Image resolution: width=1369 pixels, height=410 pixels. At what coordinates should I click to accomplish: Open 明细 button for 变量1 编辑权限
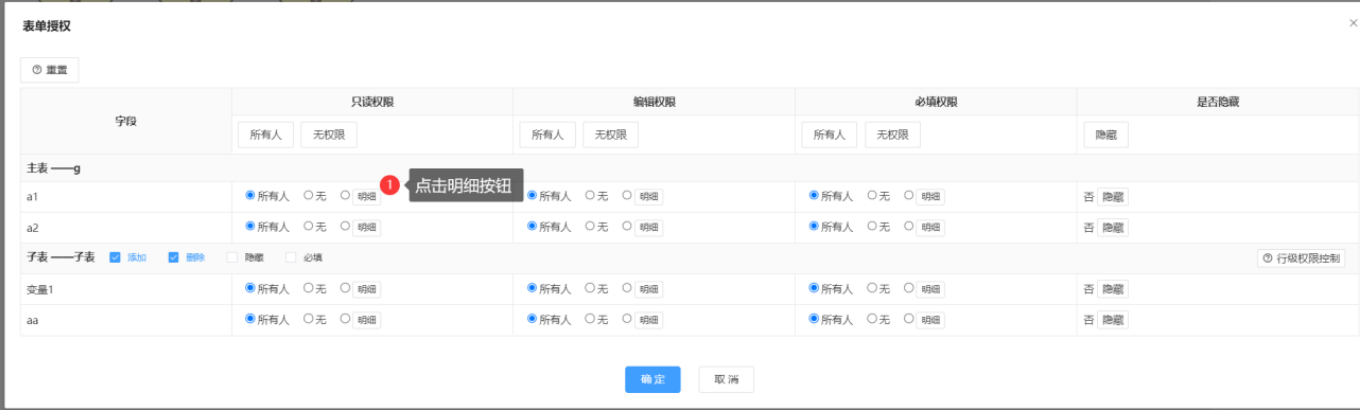(x=649, y=289)
